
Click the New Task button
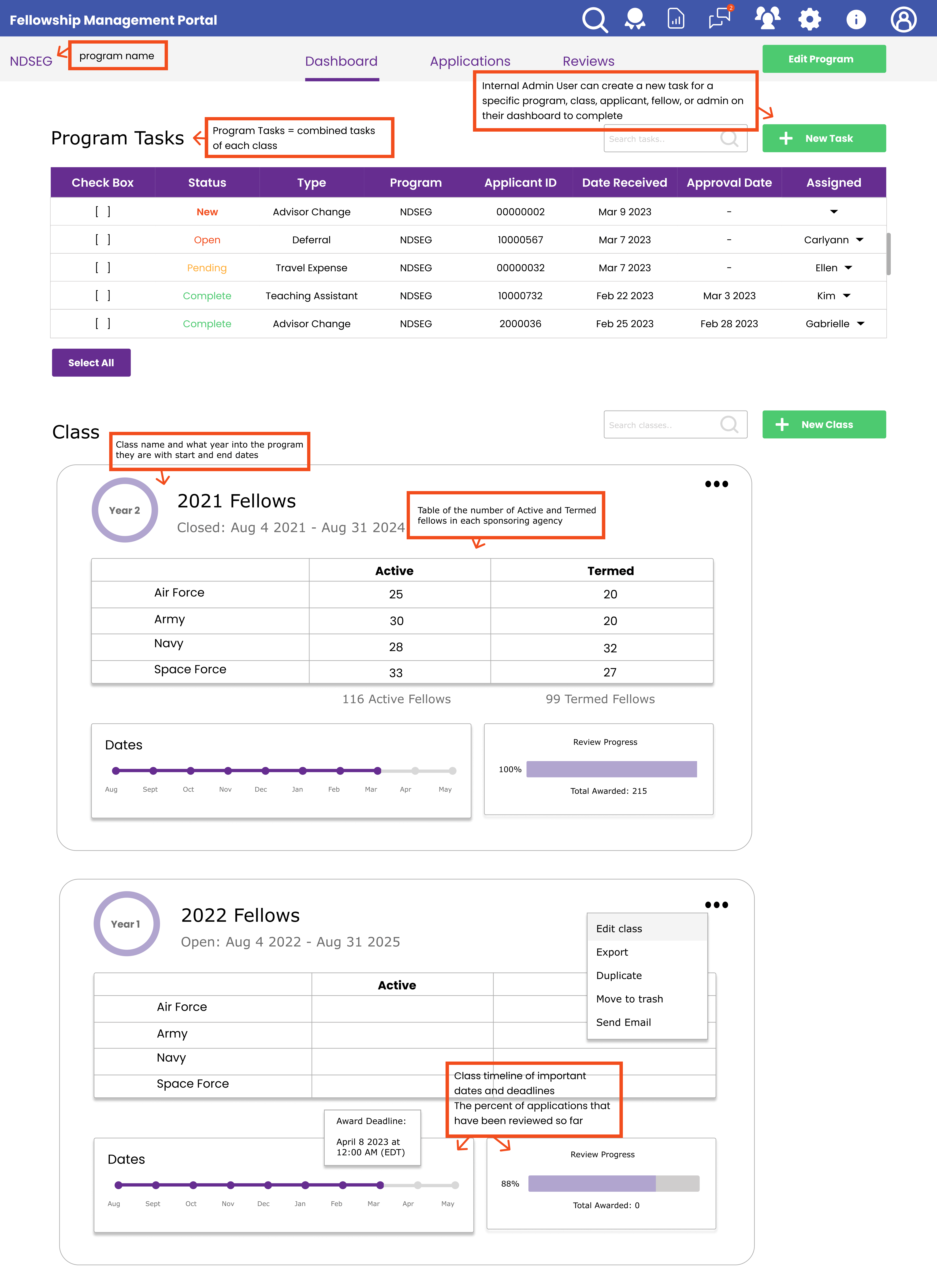point(823,138)
